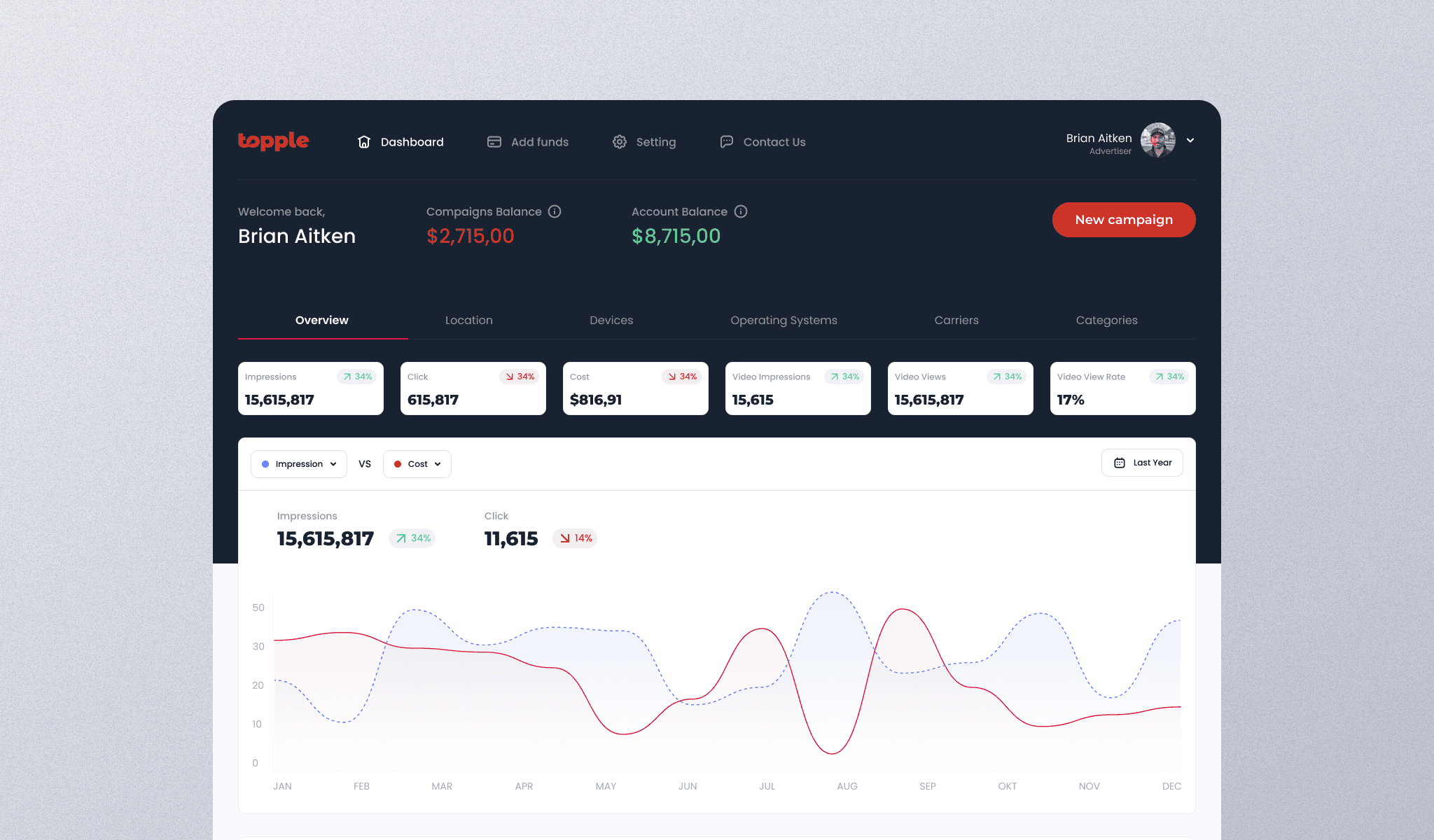Click the Contact Us chat icon
Viewport: 1434px width, 840px height.
pos(727,142)
